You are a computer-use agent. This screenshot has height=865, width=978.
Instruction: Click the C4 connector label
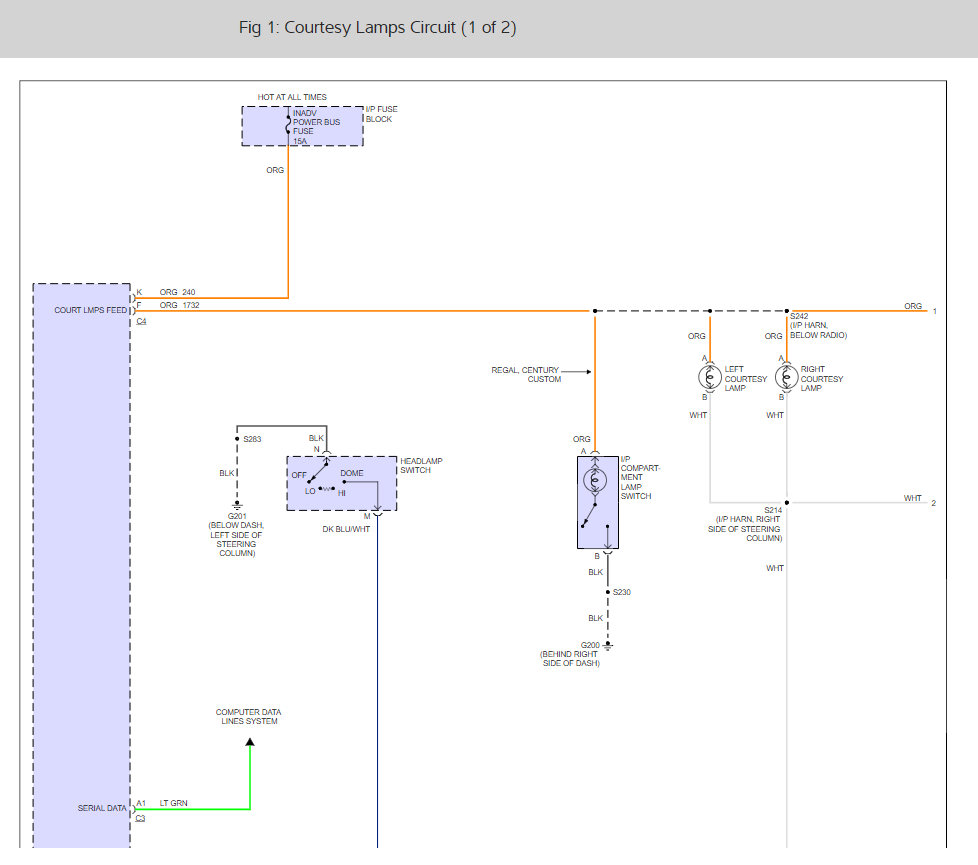coord(141,322)
